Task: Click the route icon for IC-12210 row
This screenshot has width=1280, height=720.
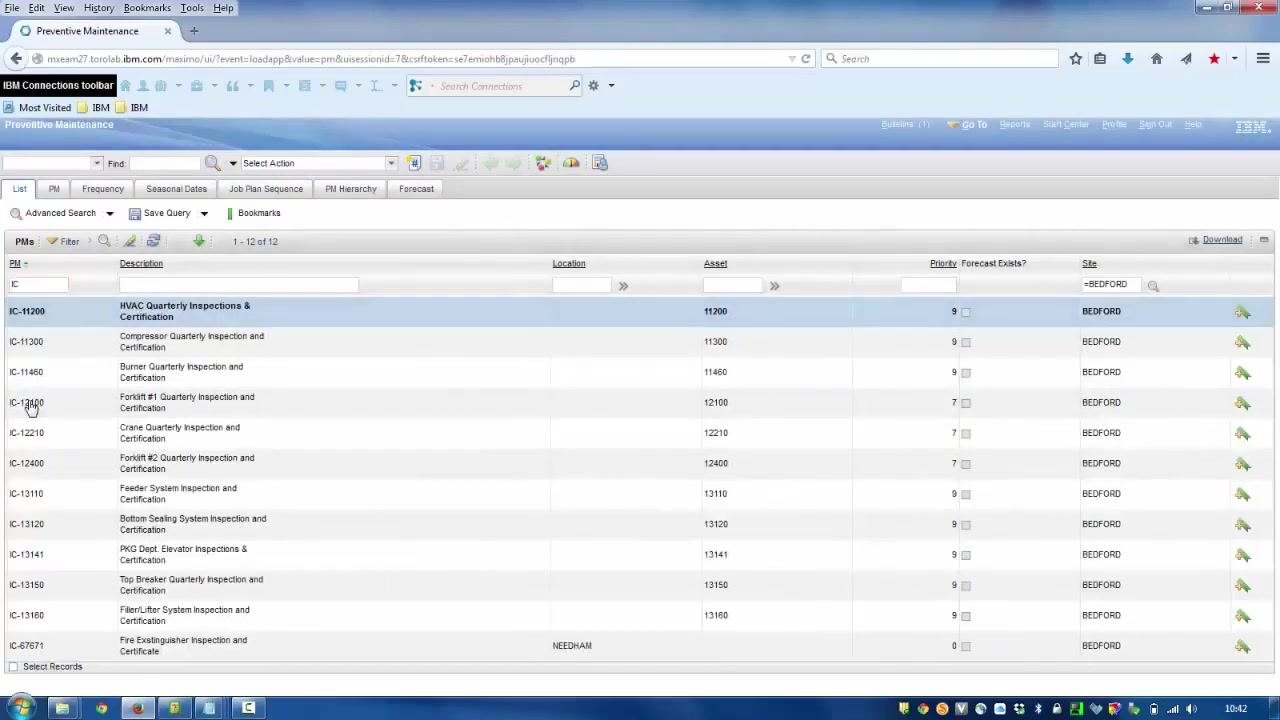Action: click(1242, 433)
